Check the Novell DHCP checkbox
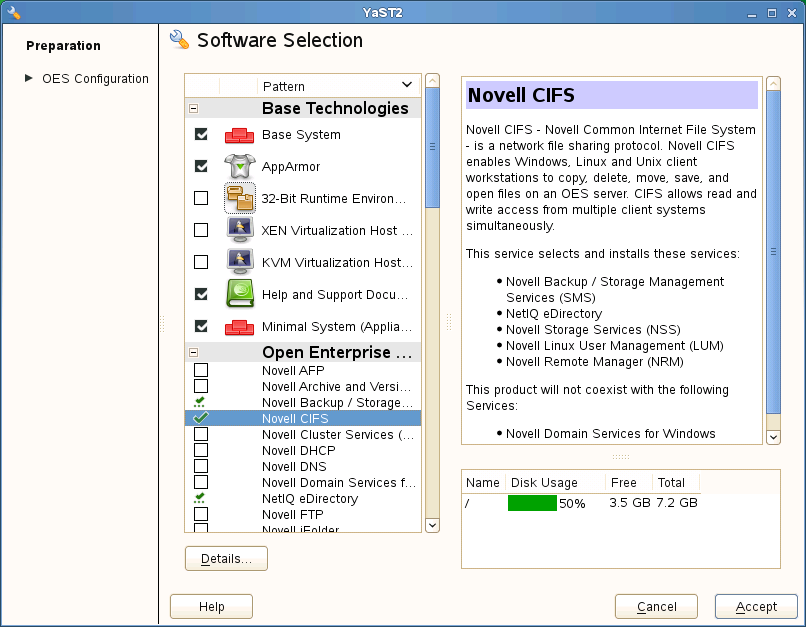 pyautogui.click(x=201, y=451)
